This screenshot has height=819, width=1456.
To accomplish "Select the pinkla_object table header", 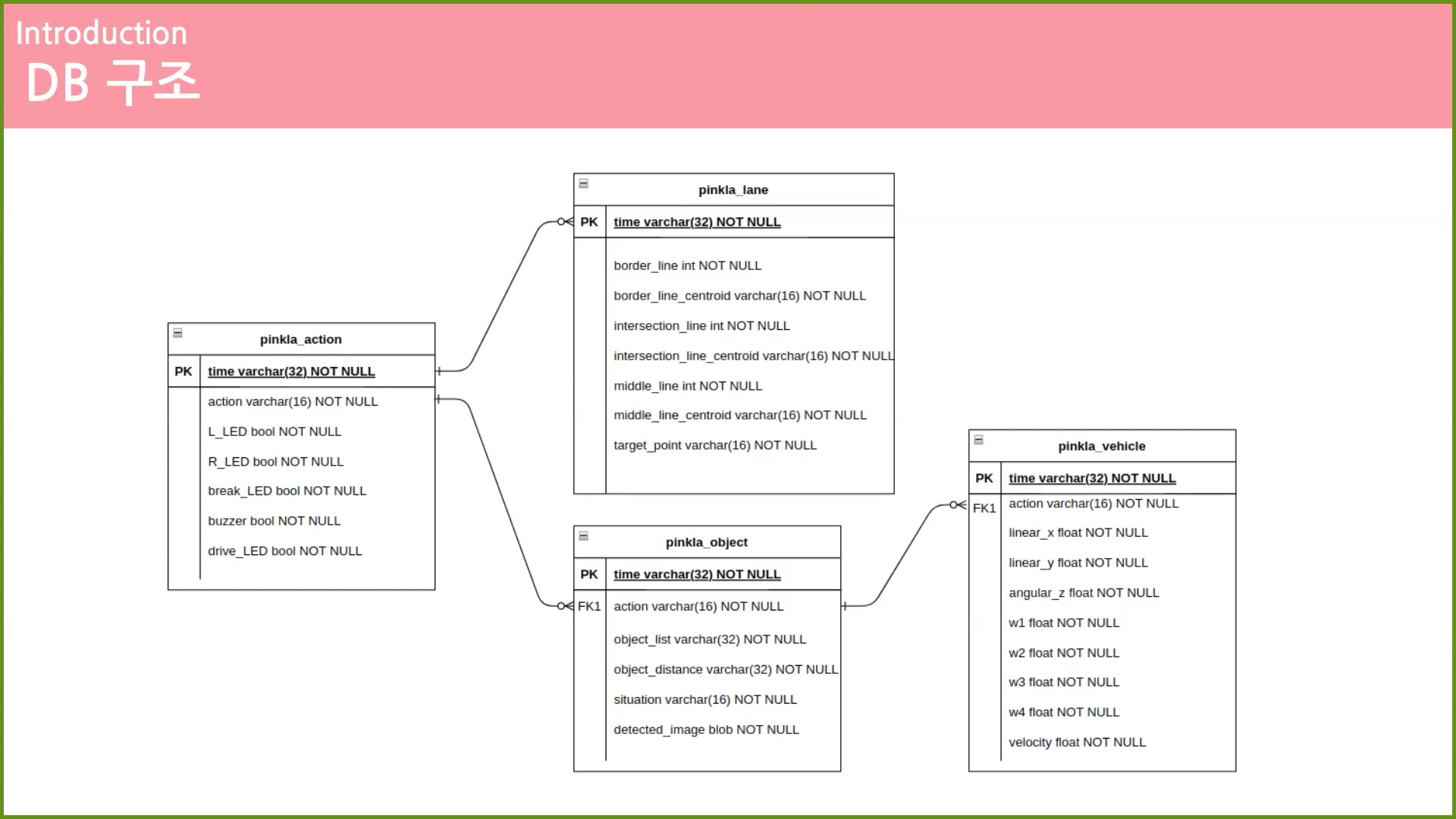I will [706, 543].
